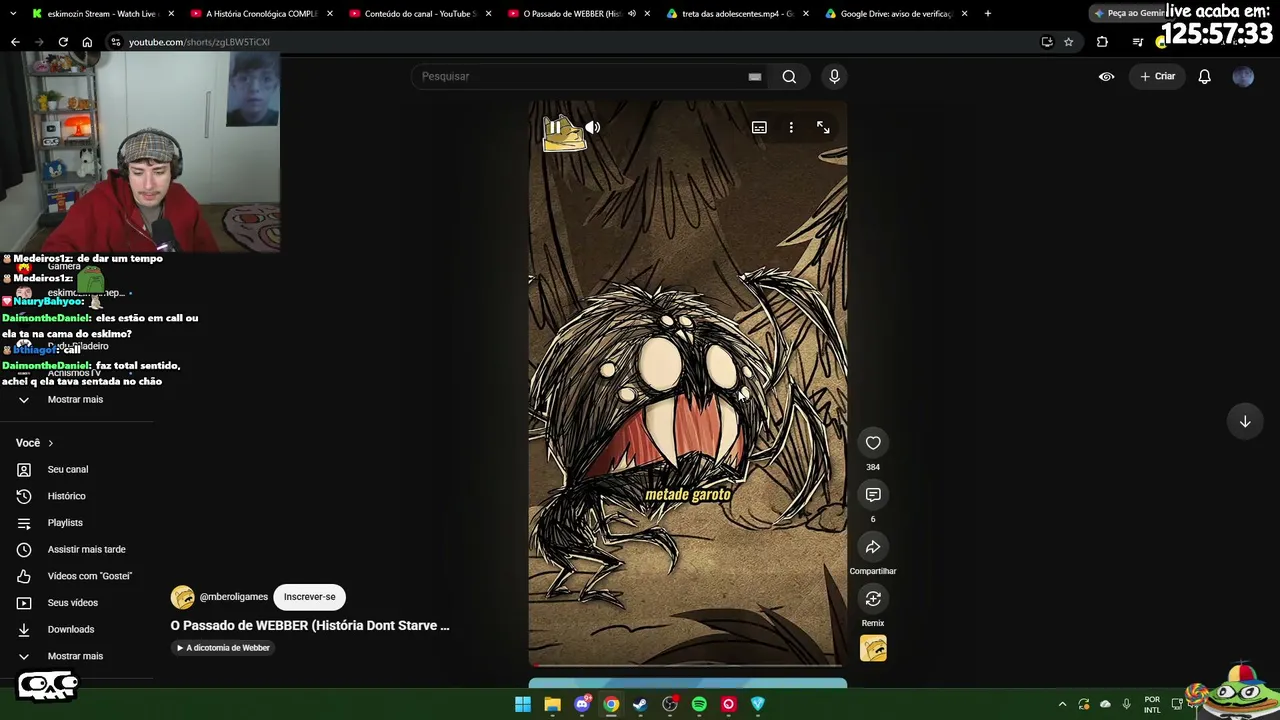Open OBS Studio from the taskbar
1280x720 pixels.
(x=670, y=704)
